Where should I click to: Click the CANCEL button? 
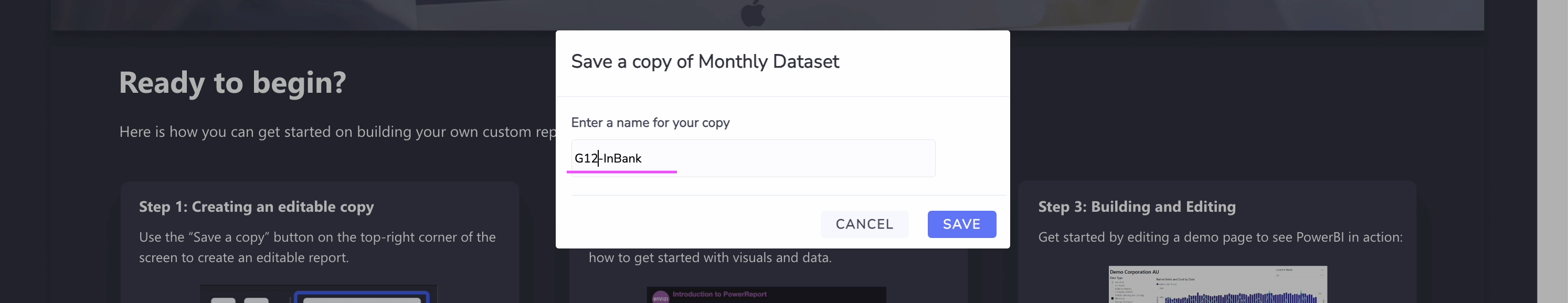click(x=864, y=224)
